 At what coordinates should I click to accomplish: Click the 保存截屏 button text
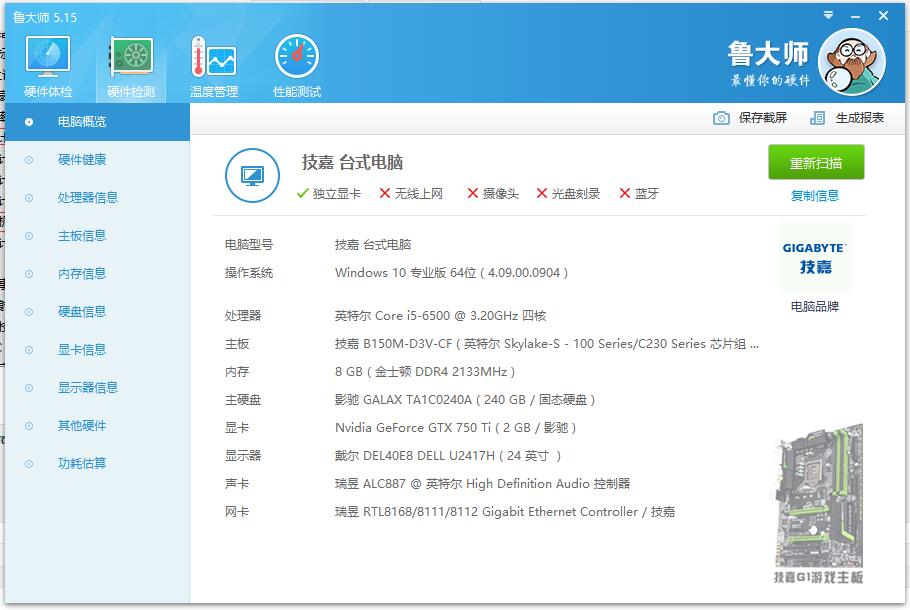763,118
